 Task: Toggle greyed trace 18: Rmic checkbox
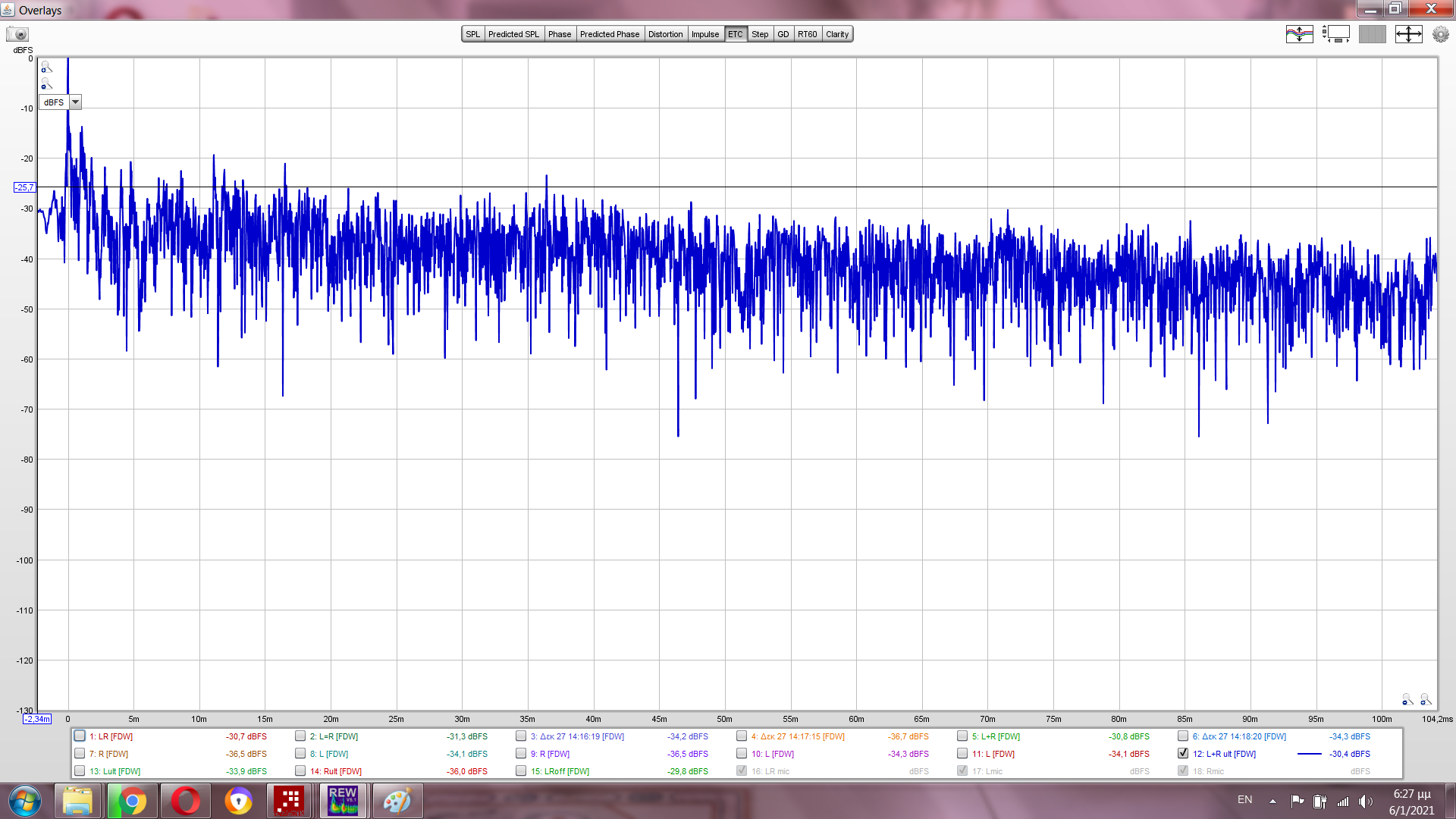point(1183,771)
